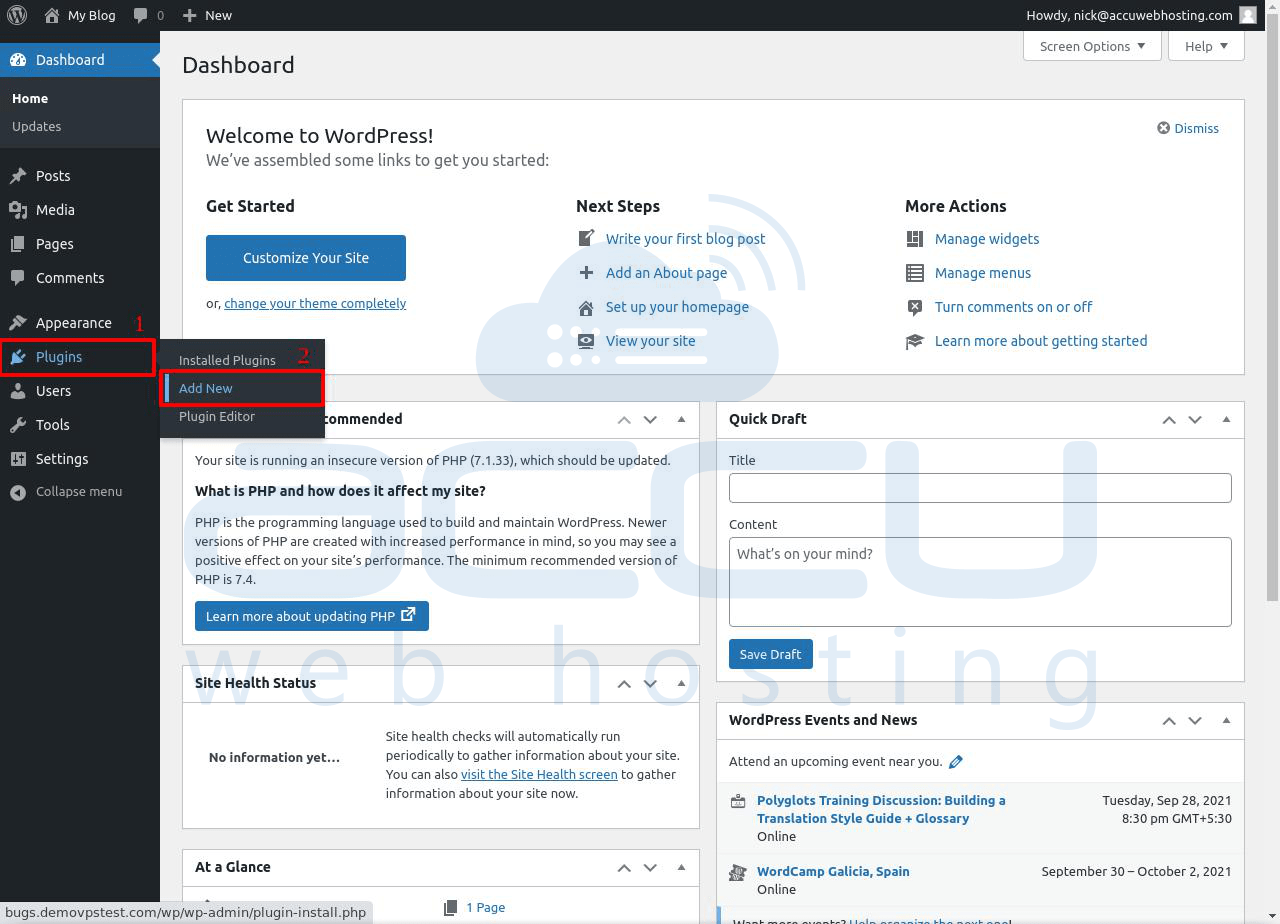Collapse the PHP Update Recommended panel
The height and width of the screenshot is (924, 1280).
pyautogui.click(x=682, y=420)
